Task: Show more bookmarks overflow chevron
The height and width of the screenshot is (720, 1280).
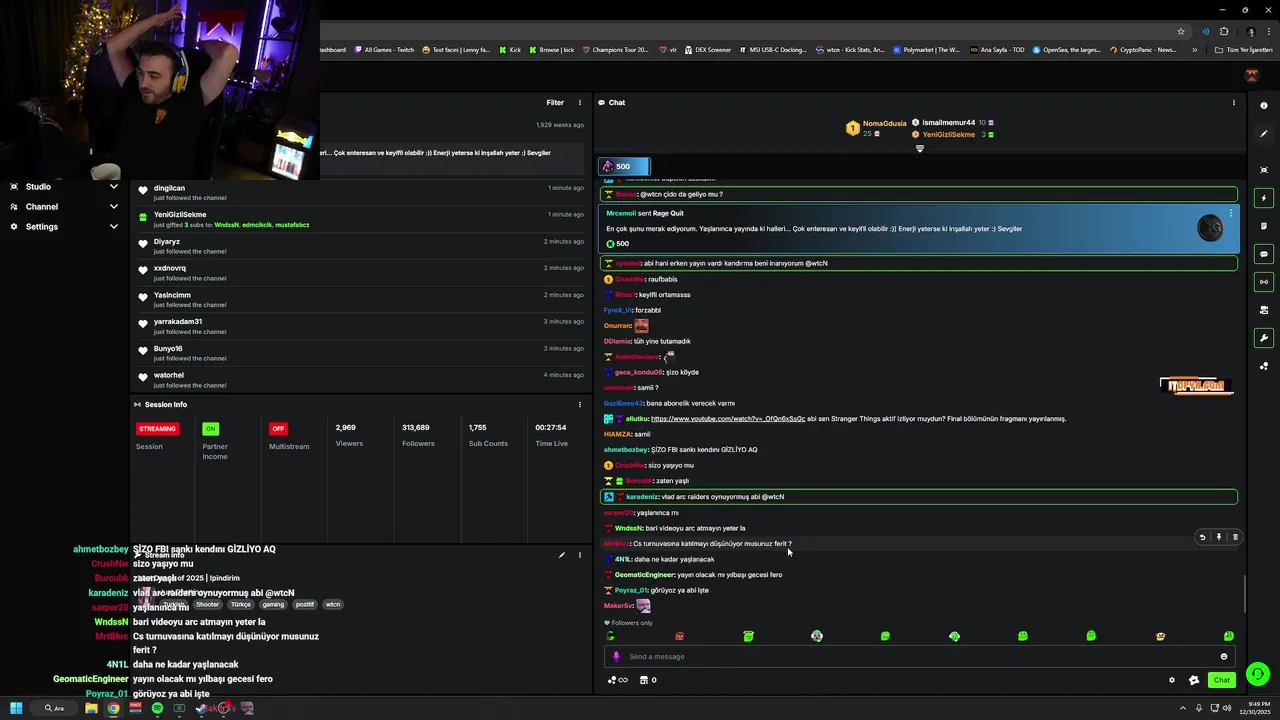Action: tap(1194, 50)
